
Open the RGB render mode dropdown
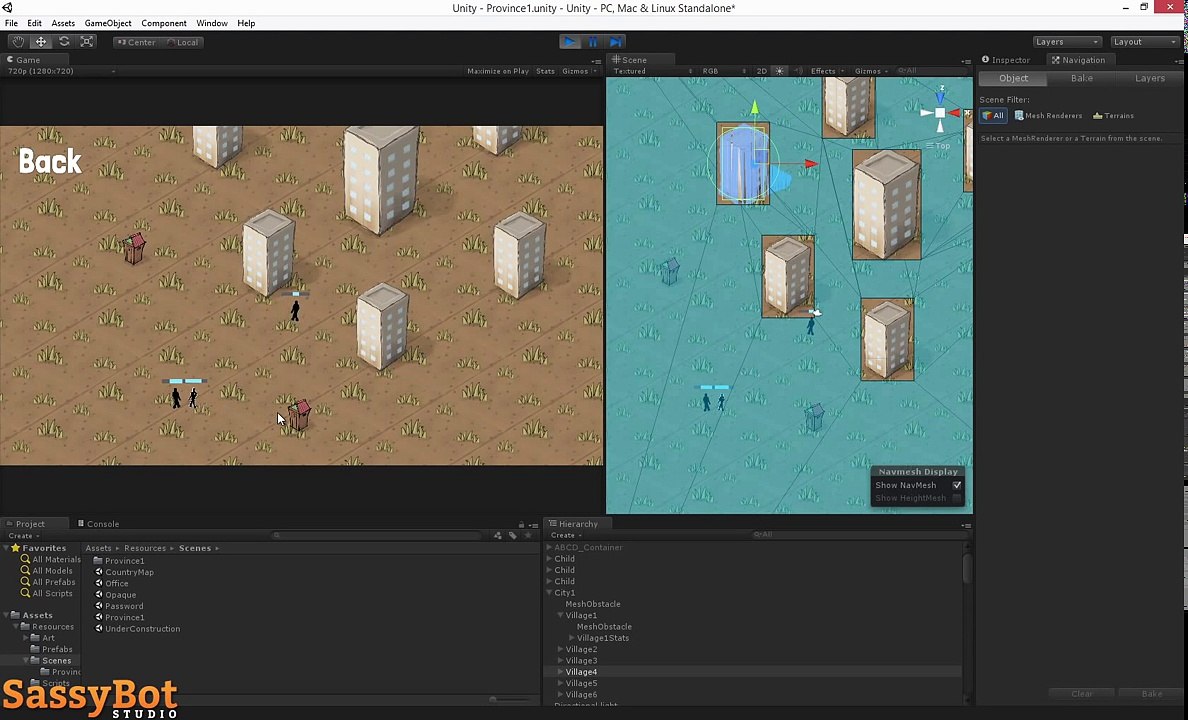pyautogui.click(x=724, y=71)
